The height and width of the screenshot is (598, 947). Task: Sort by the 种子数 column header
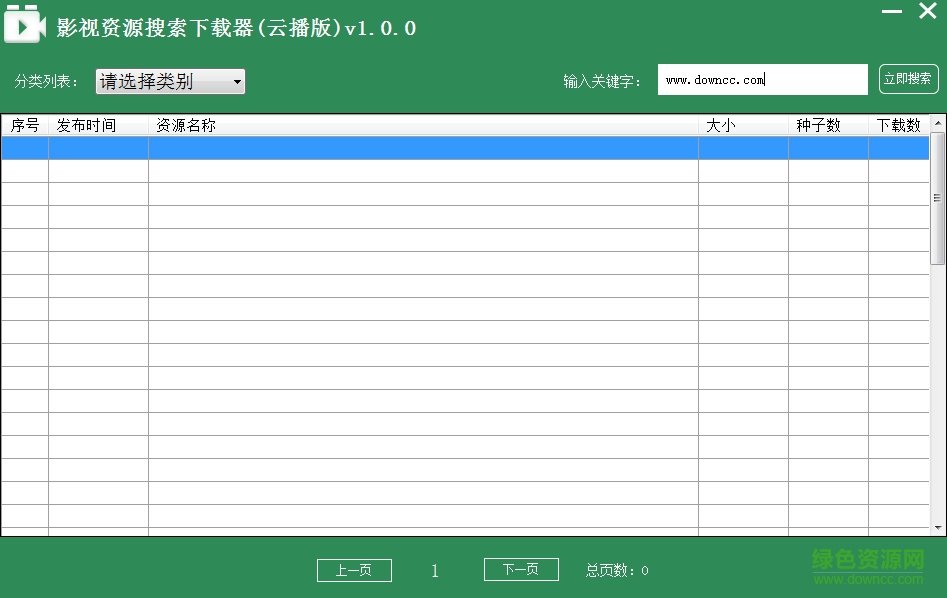(x=827, y=125)
